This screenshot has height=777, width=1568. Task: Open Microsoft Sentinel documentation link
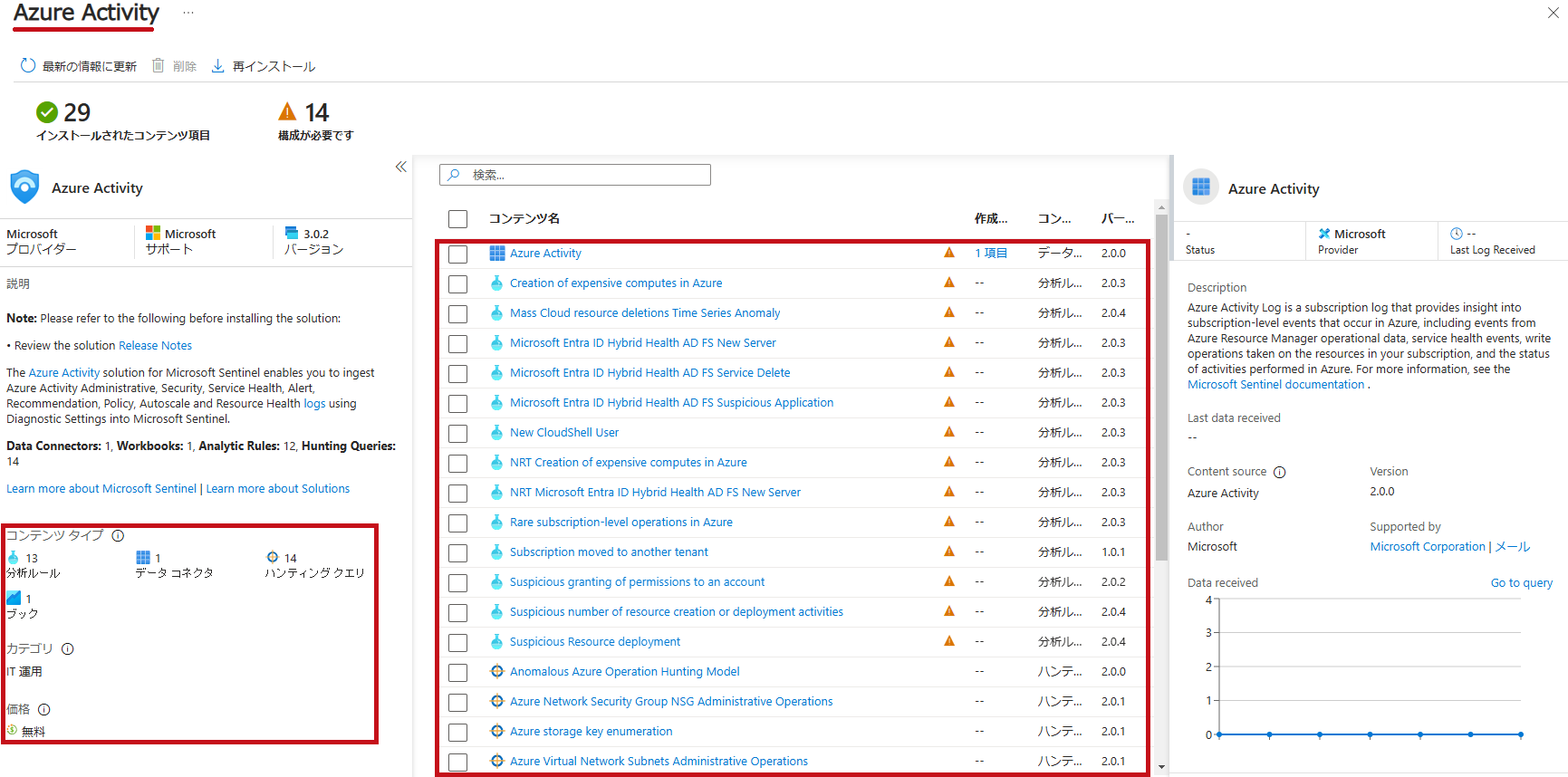(x=1275, y=384)
